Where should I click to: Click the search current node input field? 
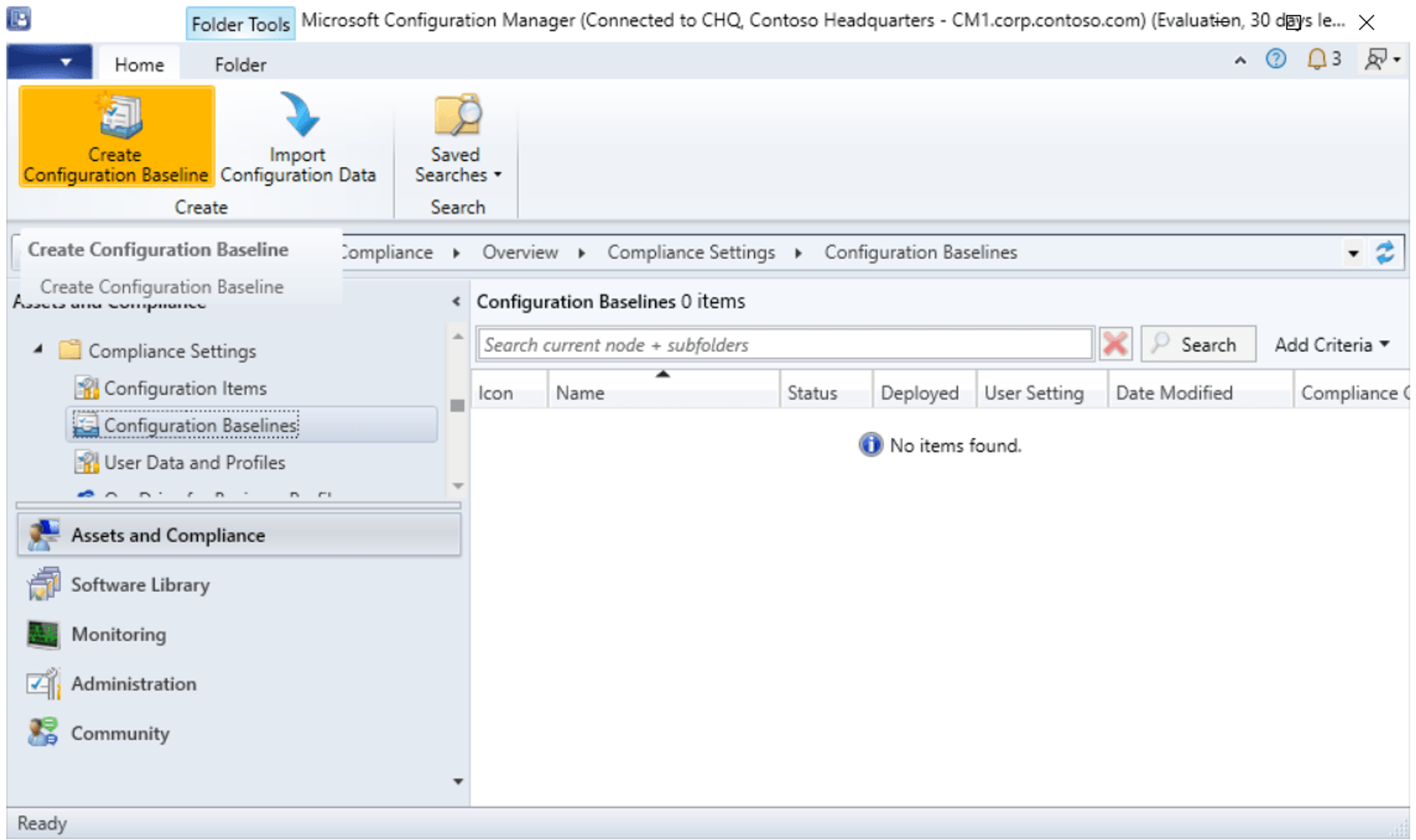785,344
